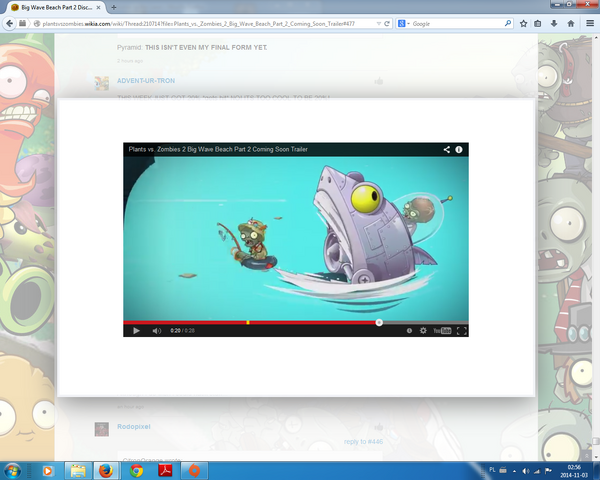The height and width of the screenshot is (480, 600).
Task: Click Rodopixel's avatar thumbnail
Action: click(x=102, y=429)
